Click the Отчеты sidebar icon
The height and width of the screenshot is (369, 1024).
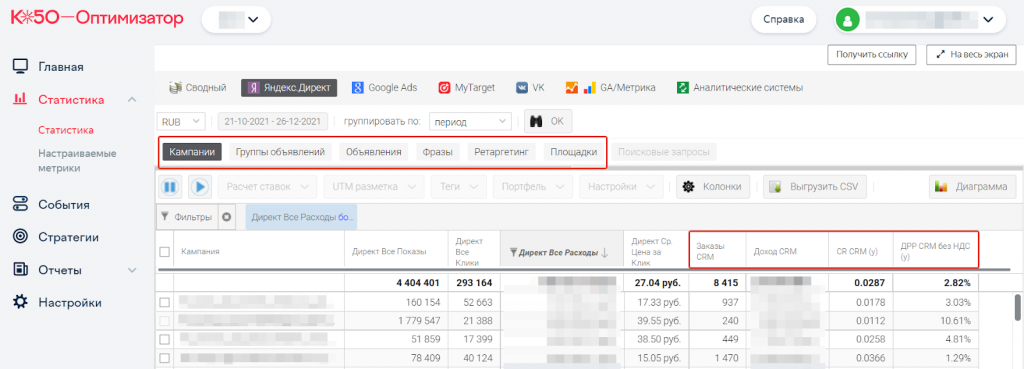click(21, 269)
